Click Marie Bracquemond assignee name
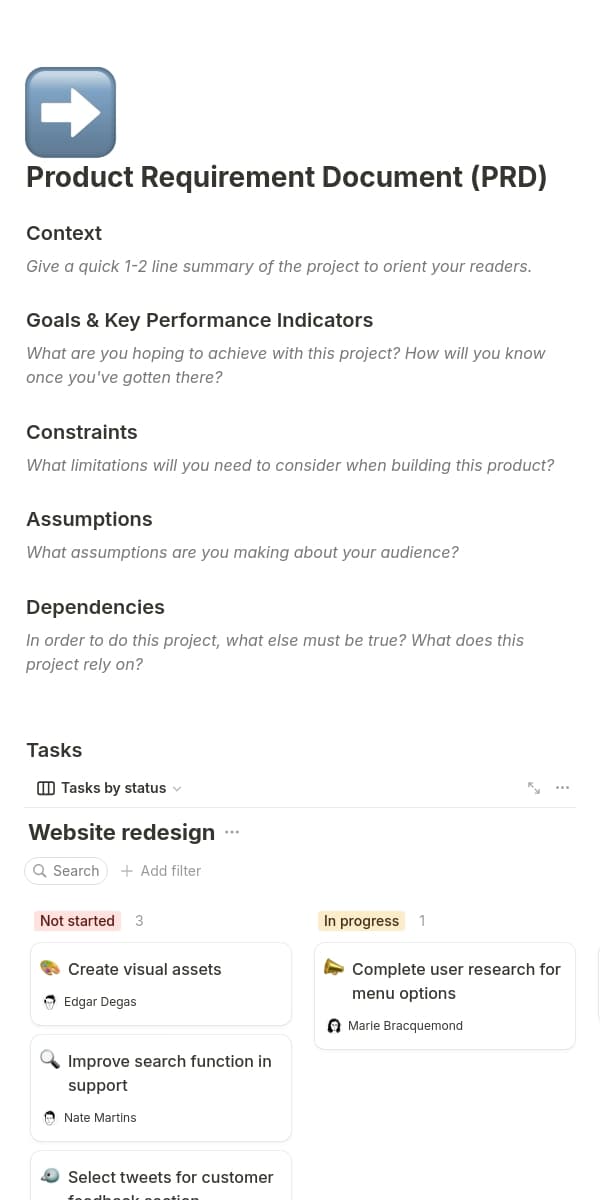 click(405, 1026)
